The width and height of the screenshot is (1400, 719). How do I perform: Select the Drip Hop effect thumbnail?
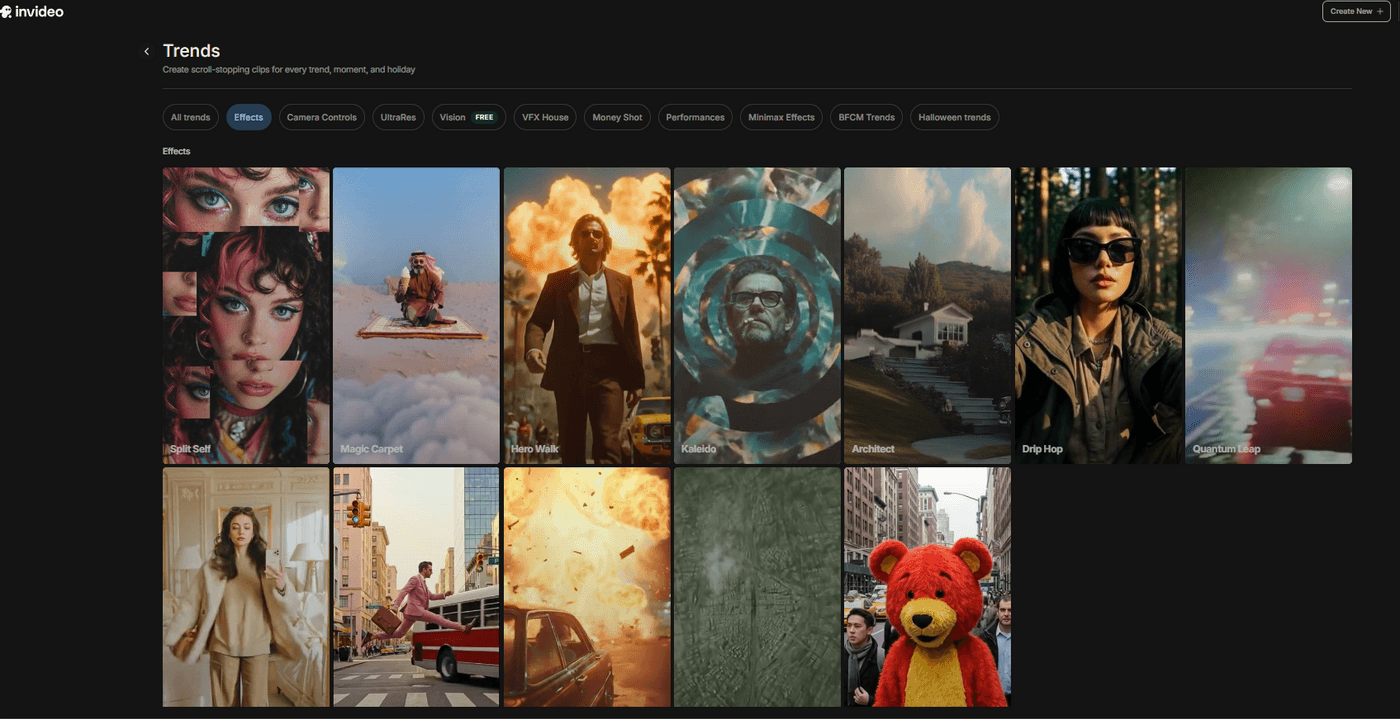click(1097, 315)
